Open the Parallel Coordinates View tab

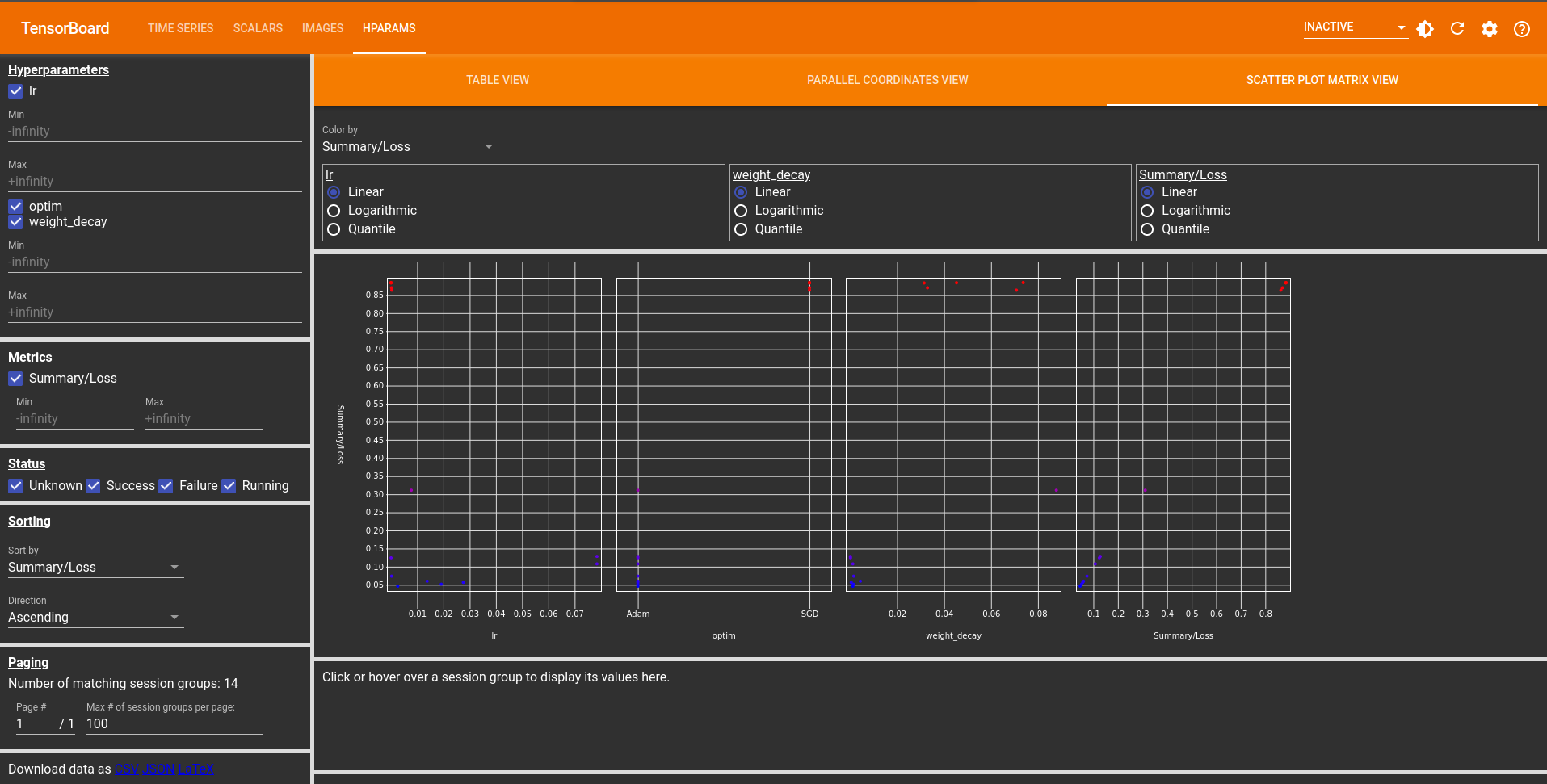887,80
